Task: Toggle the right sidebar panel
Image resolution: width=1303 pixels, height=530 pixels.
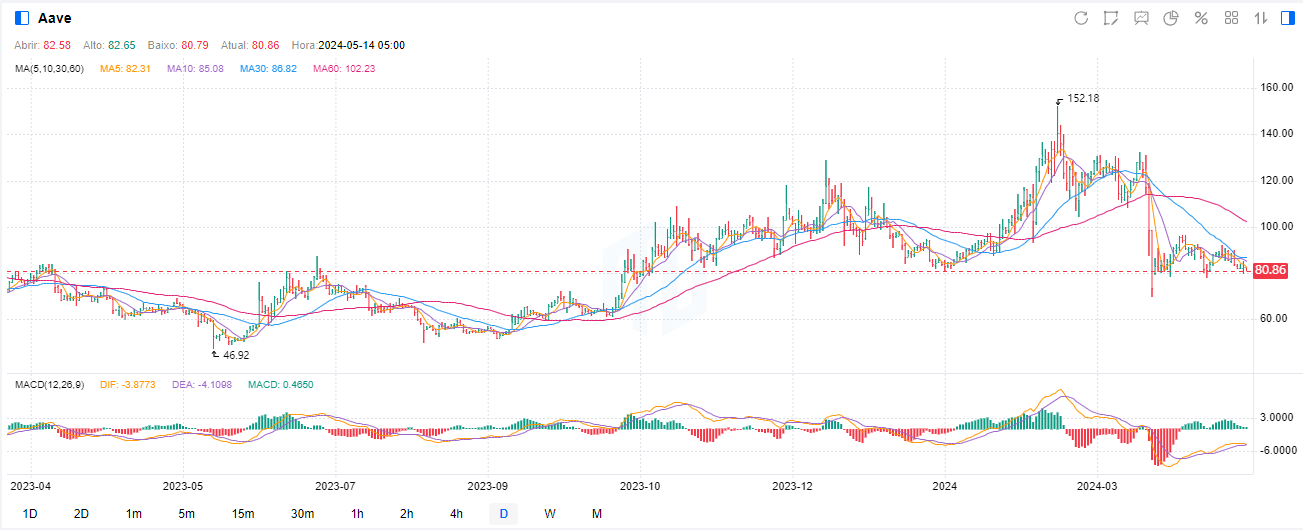Action: point(1288,18)
